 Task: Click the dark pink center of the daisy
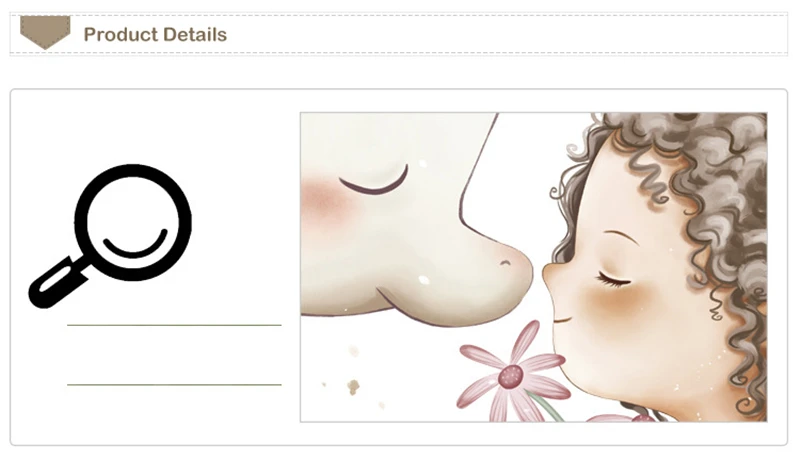(511, 376)
